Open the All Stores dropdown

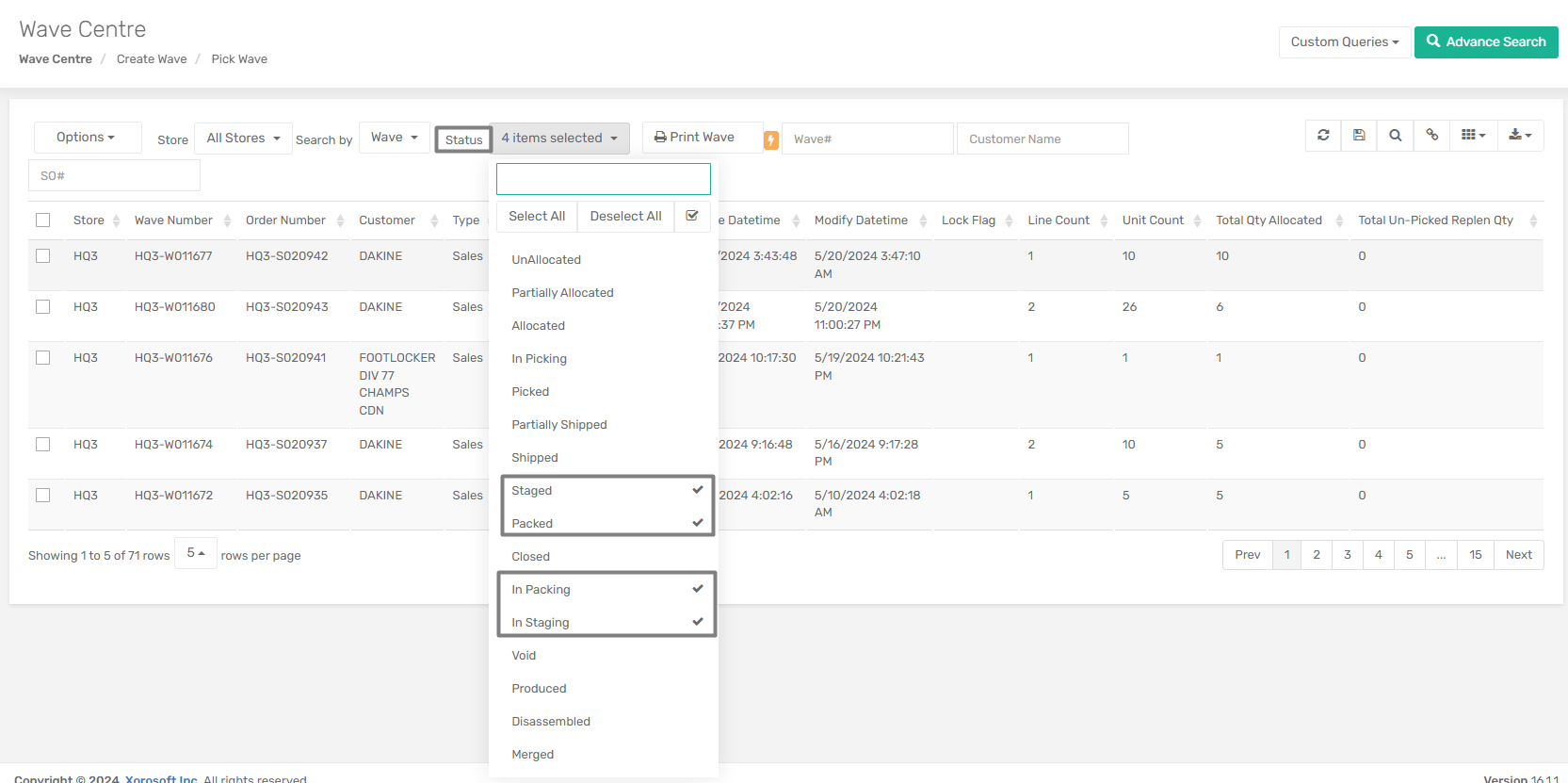pyautogui.click(x=243, y=138)
